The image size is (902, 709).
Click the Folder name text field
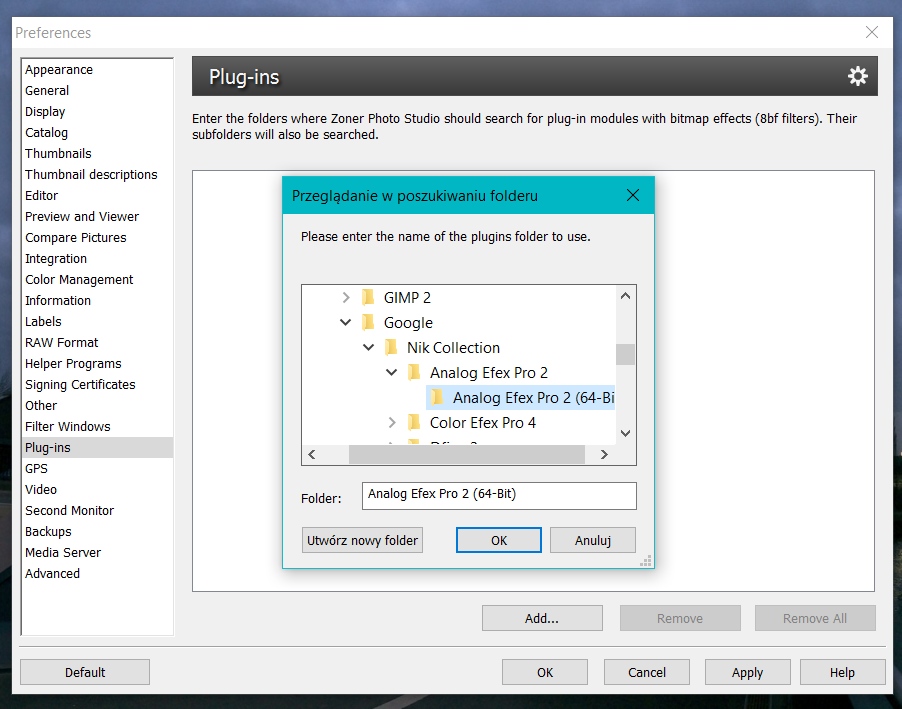(x=498, y=495)
